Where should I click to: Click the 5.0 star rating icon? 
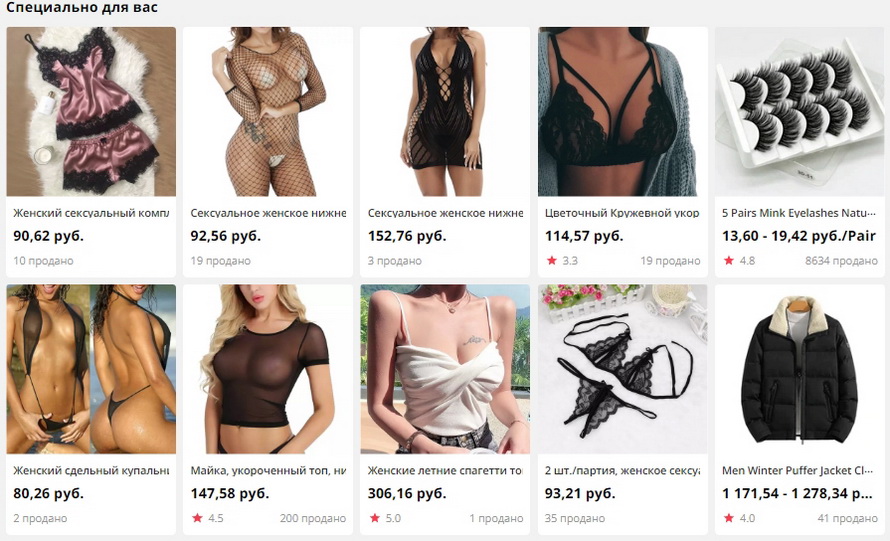tap(375, 518)
